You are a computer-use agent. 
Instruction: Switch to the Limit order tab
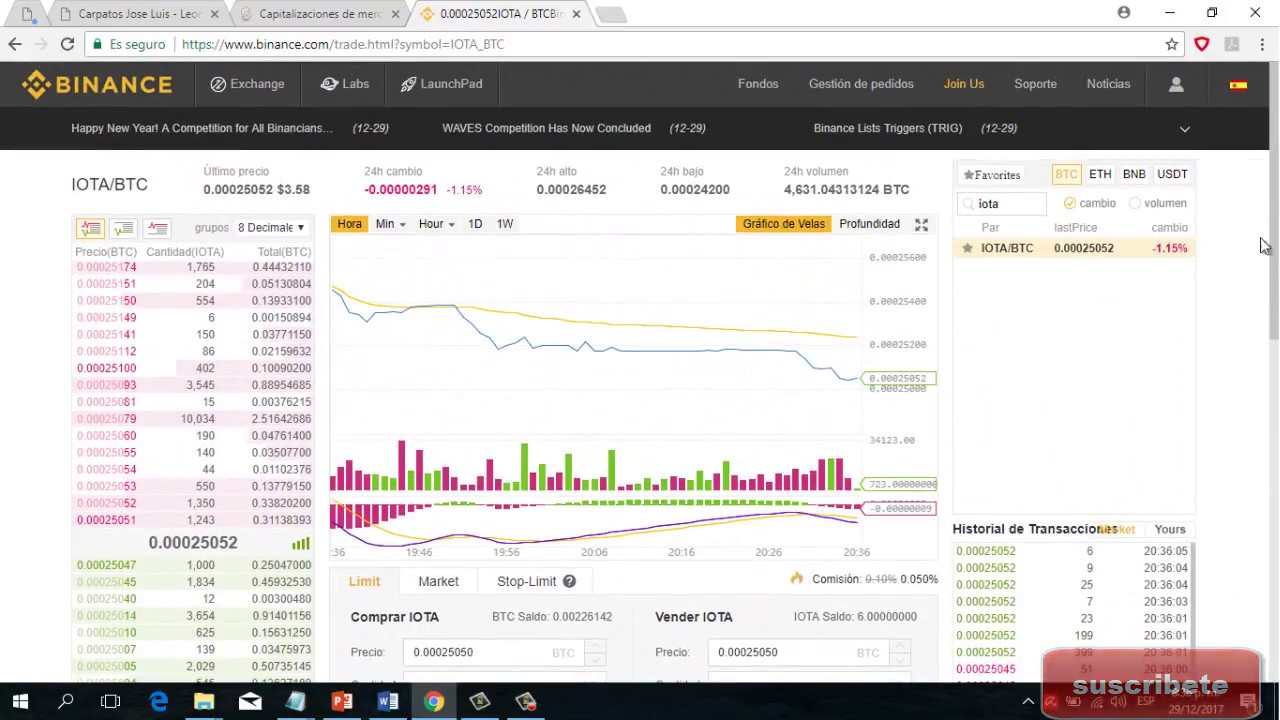364,581
